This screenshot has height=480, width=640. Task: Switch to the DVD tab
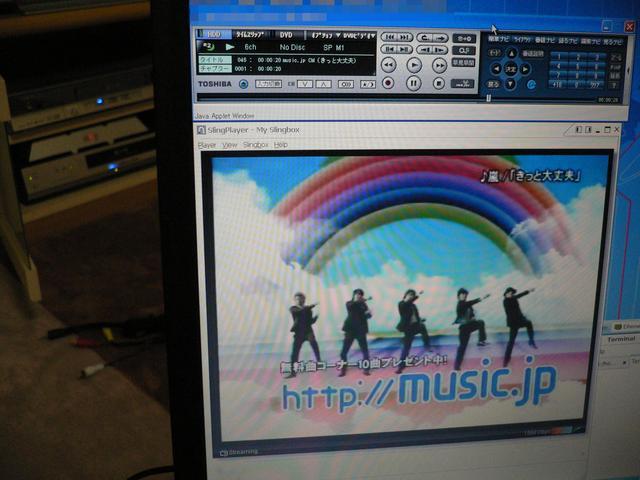286,36
